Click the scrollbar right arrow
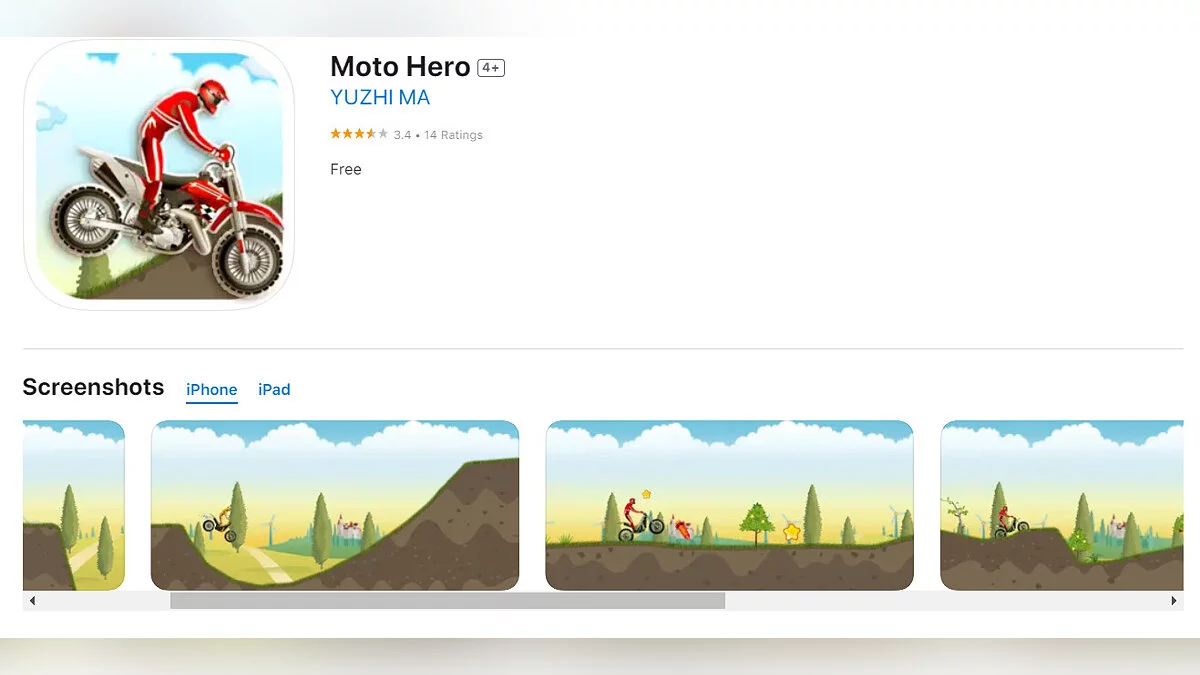This screenshot has width=1200, height=675. pos(1174,601)
